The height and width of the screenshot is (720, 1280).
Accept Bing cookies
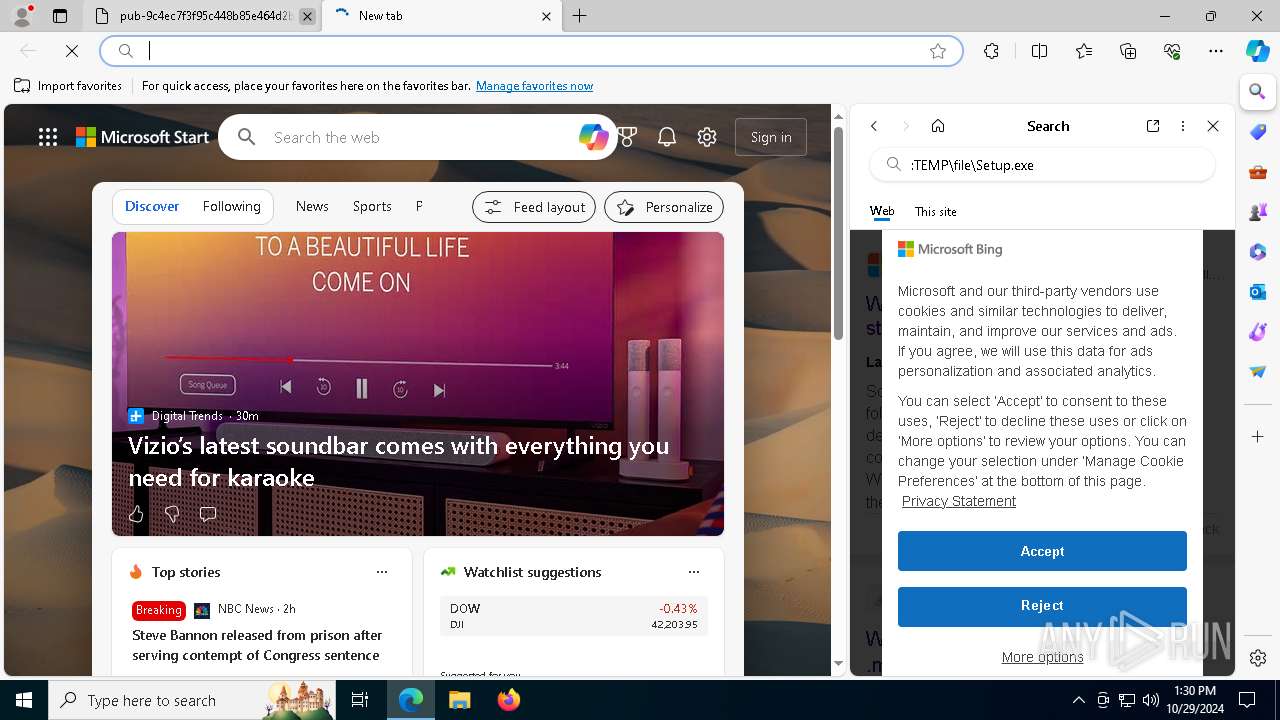[x=1042, y=551]
